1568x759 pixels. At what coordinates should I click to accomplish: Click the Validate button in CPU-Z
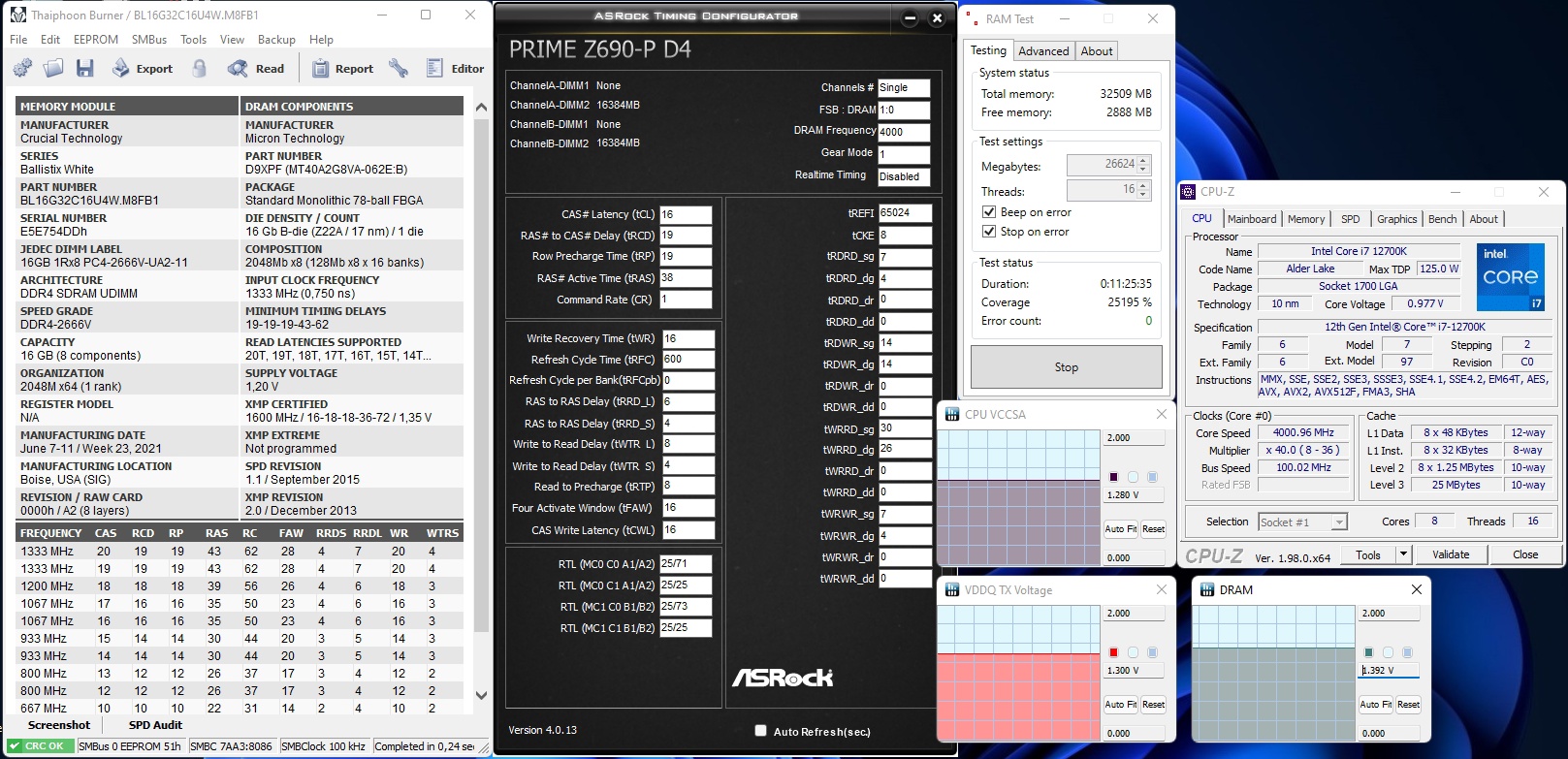click(x=1451, y=554)
